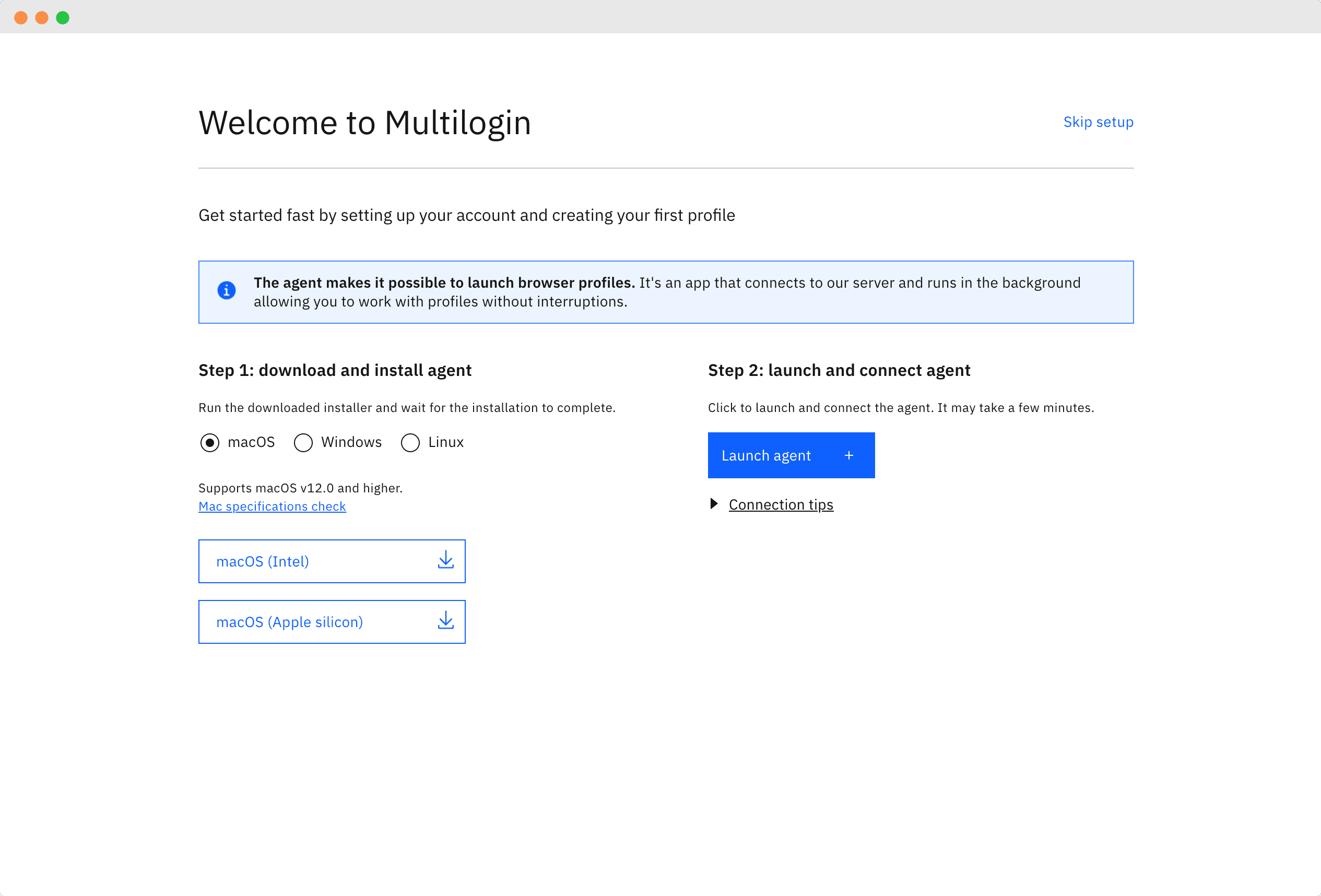Click the Step 2: launch and connect agent heading

(x=839, y=370)
